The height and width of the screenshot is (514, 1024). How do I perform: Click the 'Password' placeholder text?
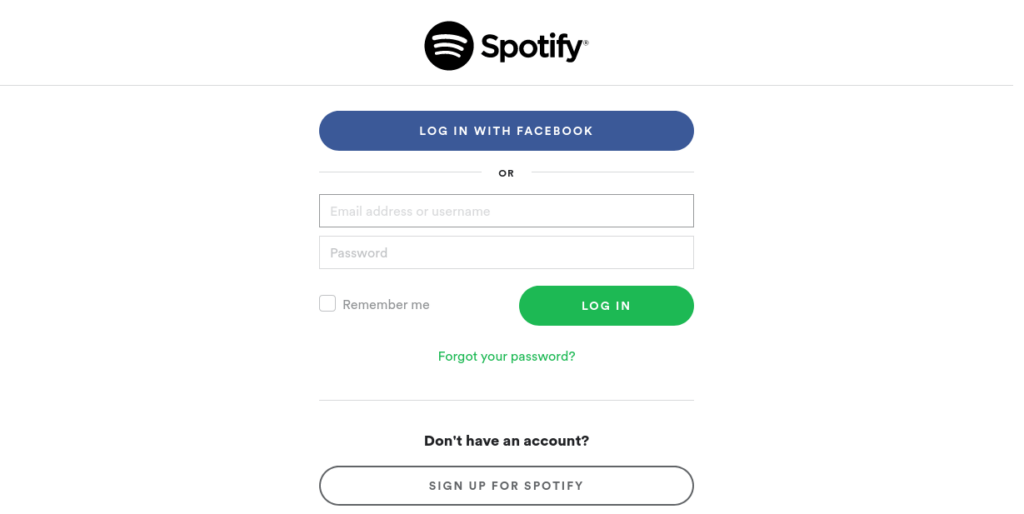pos(359,253)
